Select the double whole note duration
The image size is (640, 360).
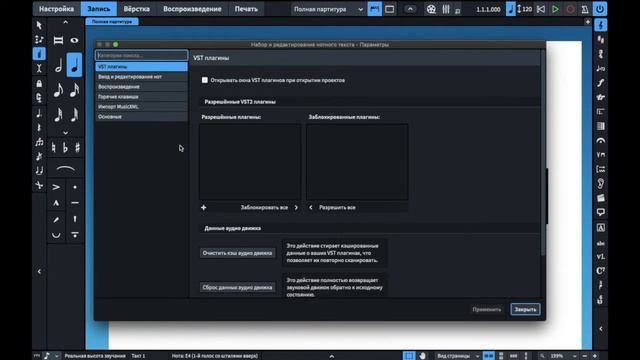click(x=58, y=40)
